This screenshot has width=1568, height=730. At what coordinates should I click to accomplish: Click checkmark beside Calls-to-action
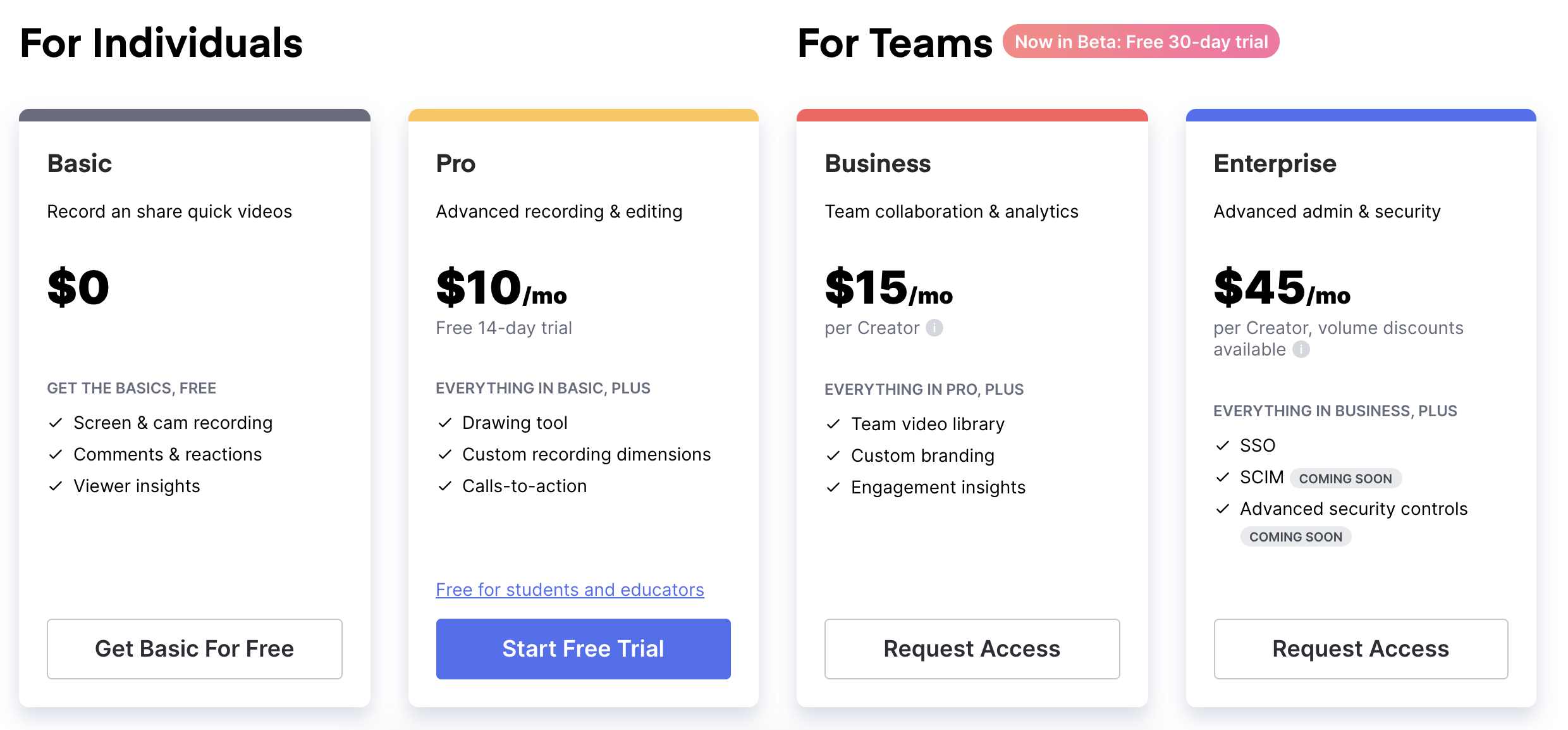tap(445, 486)
